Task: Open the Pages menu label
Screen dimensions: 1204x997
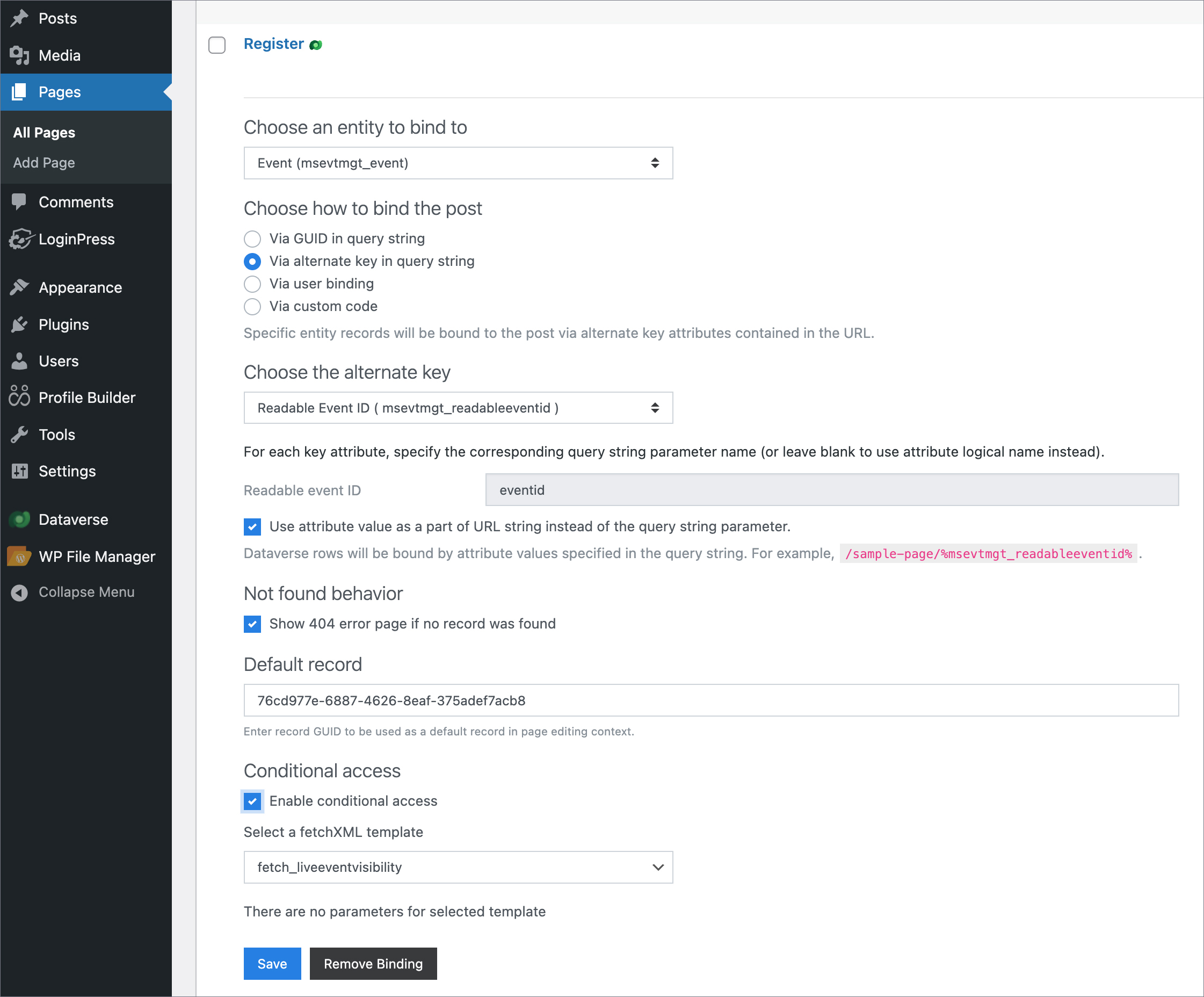Action: tap(60, 92)
